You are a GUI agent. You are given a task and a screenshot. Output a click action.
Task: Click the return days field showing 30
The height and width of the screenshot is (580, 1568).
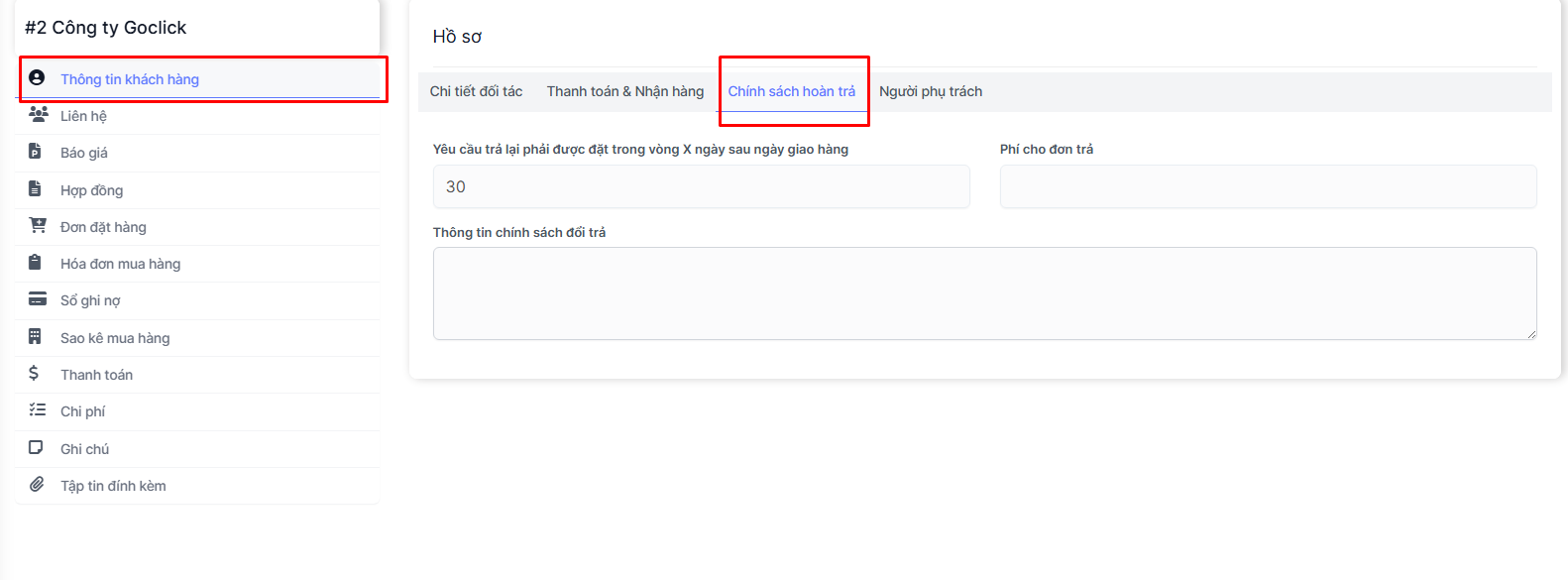tap(701, 186)
